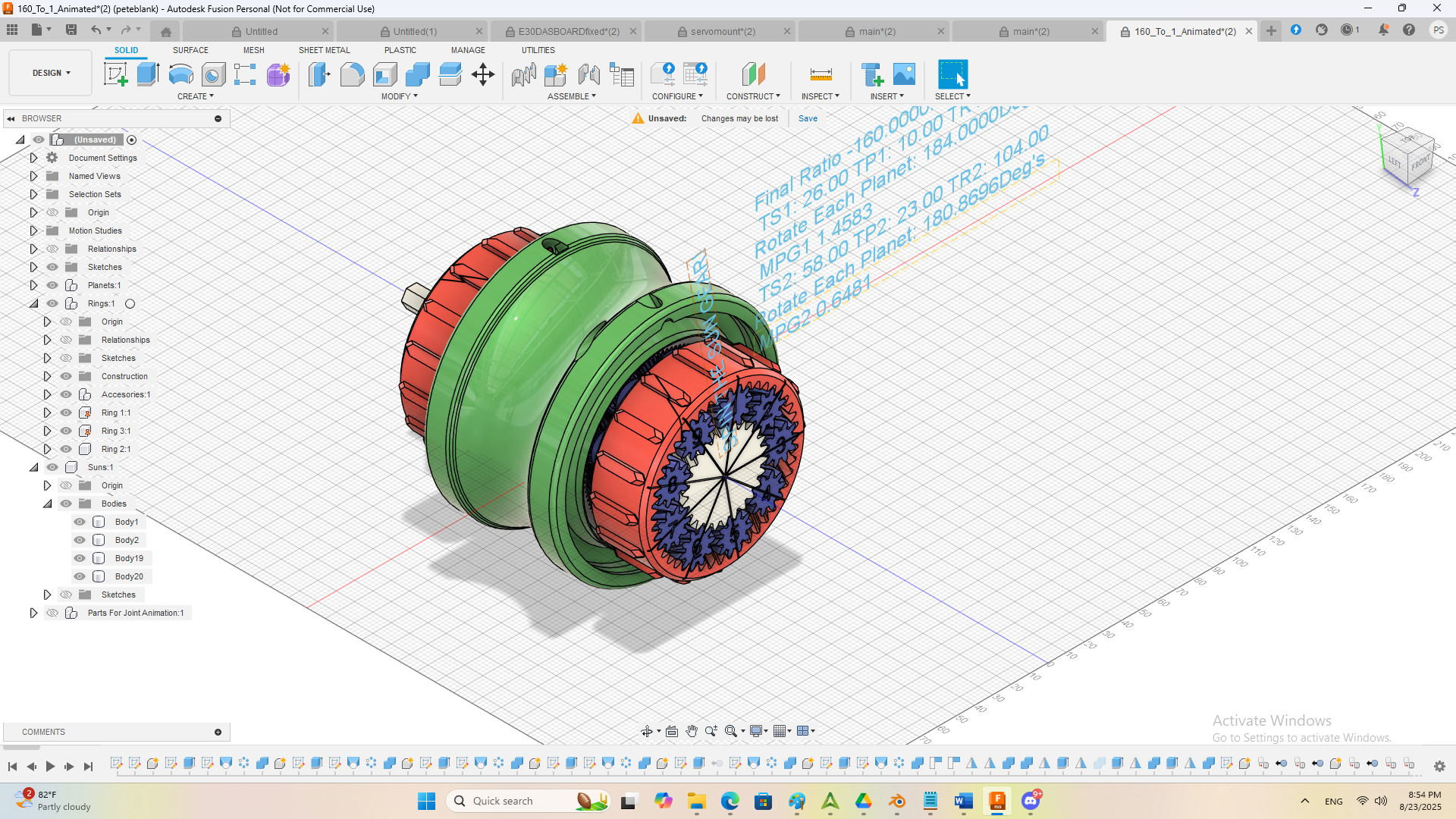The image size is (1456, 819).
Task: Switch to the UTILITIES tab
Action: (x=538, y=50)
